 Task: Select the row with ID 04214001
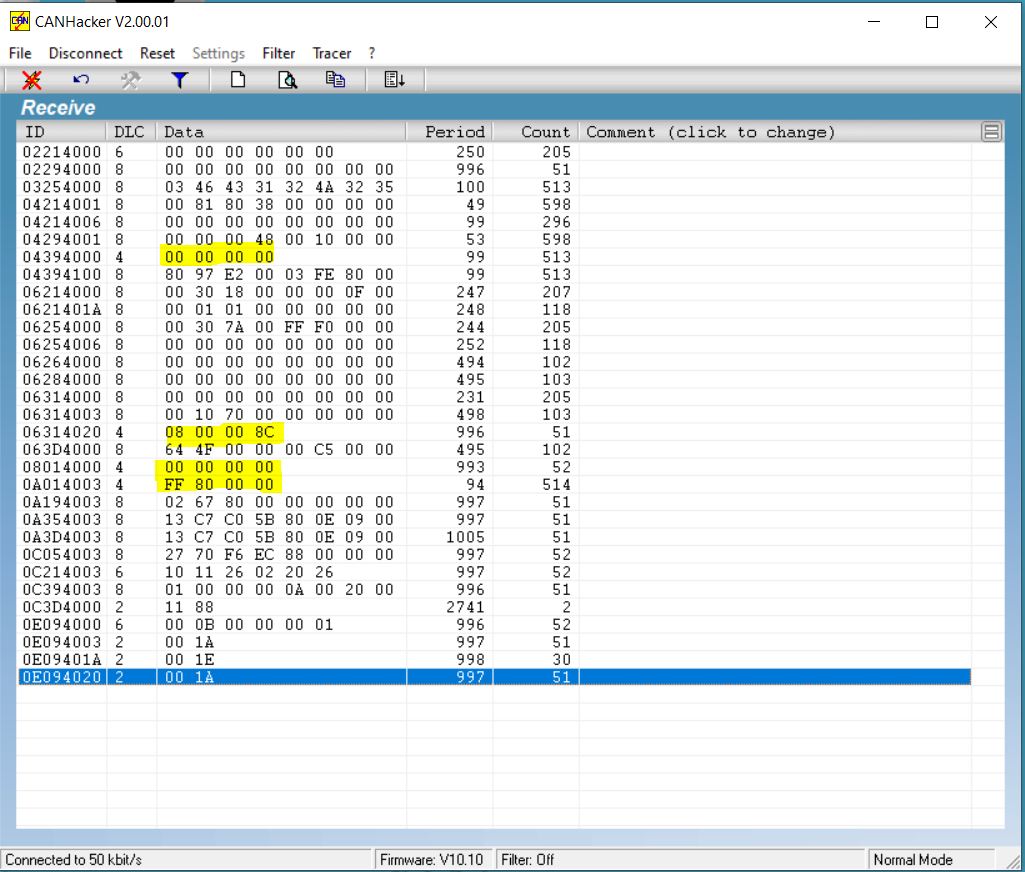[494, 205]
